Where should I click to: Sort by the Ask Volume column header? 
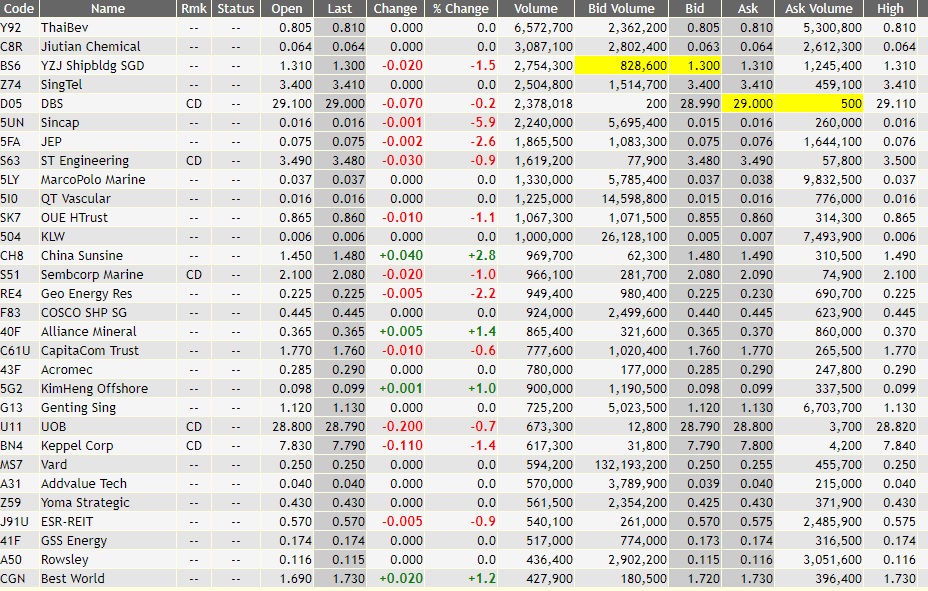click(819, 8)
